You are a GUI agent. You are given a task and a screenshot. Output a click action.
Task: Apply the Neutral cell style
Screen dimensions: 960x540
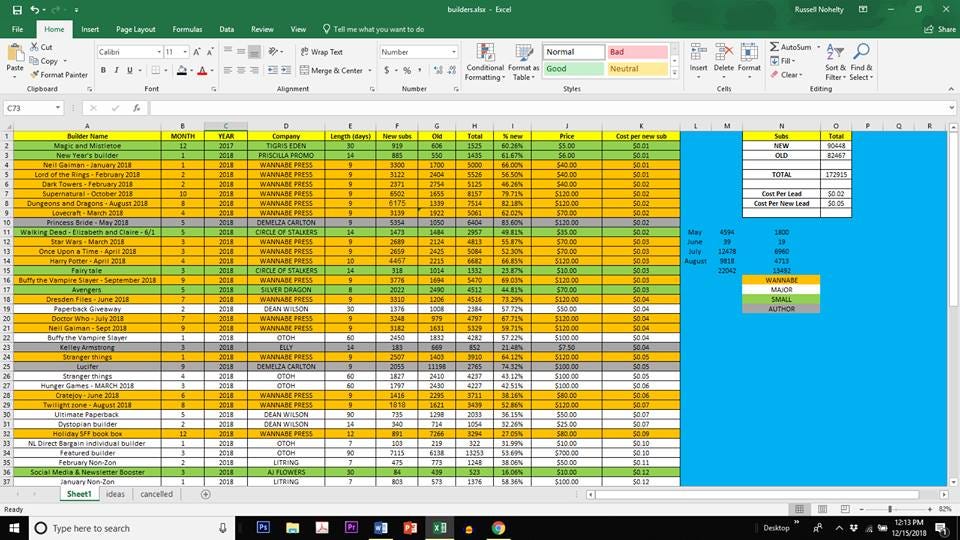tap(637, 69)
